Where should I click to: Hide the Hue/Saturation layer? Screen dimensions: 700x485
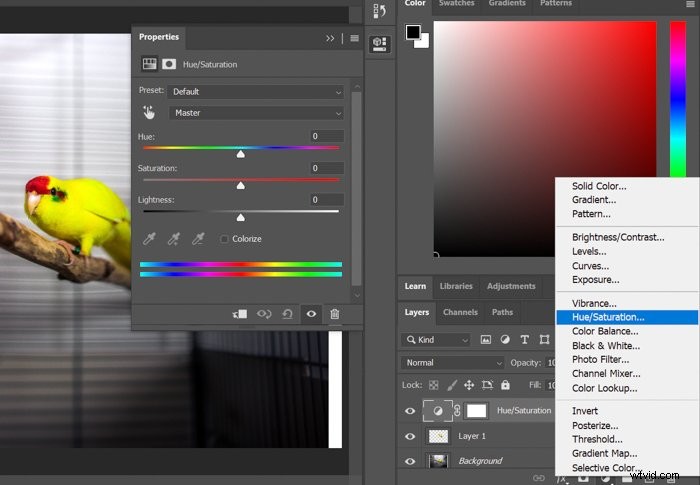point(410,411)
